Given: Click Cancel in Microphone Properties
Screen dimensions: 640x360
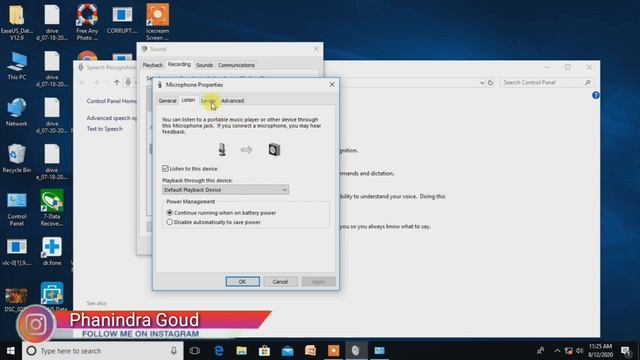Looking at the screenshot, I should (x=280, y=282).
